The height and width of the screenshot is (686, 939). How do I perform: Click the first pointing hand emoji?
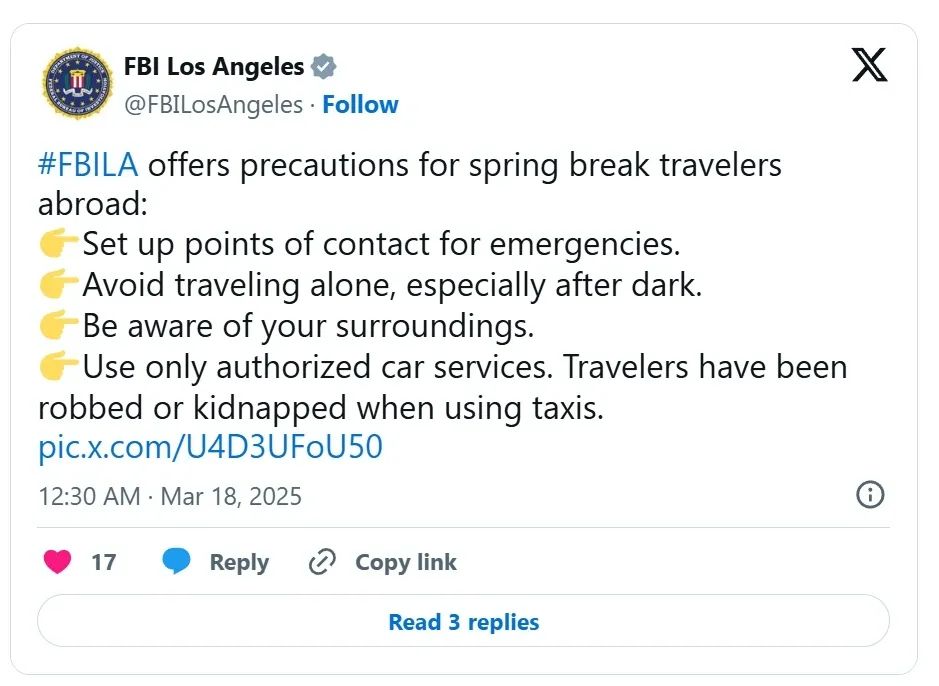[x=58, y=244]
